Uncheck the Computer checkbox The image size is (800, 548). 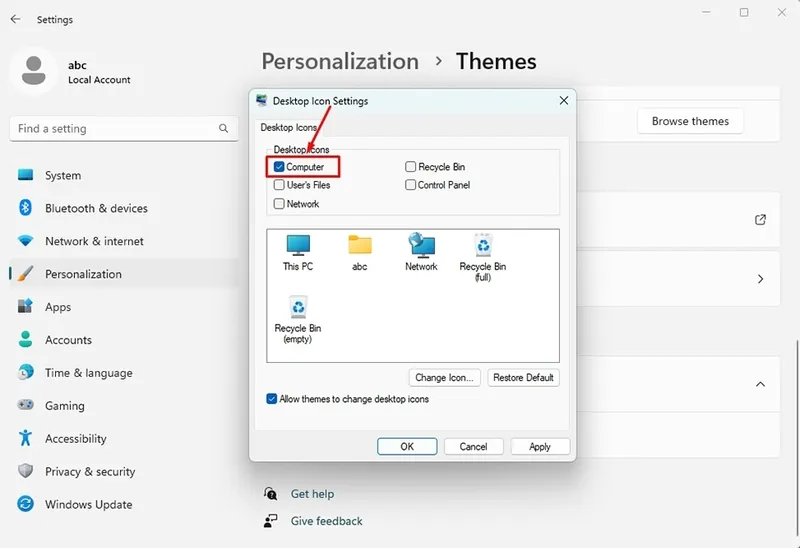click(x=279, y=167)
